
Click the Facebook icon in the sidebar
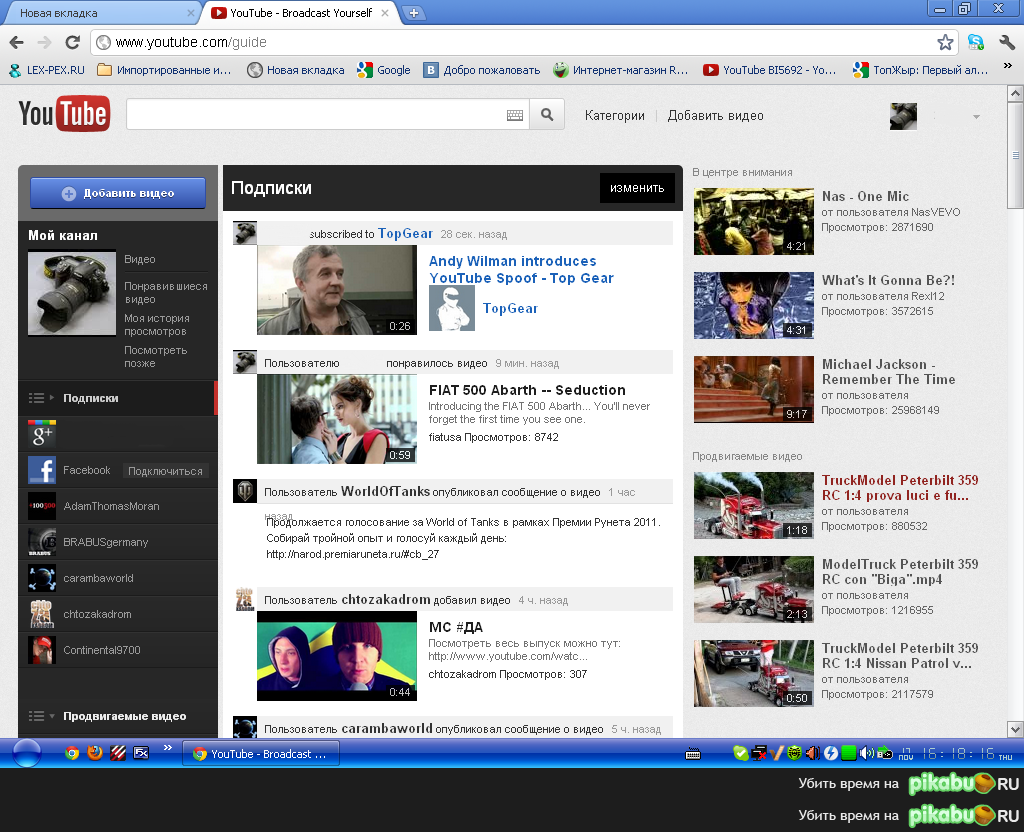41,469
